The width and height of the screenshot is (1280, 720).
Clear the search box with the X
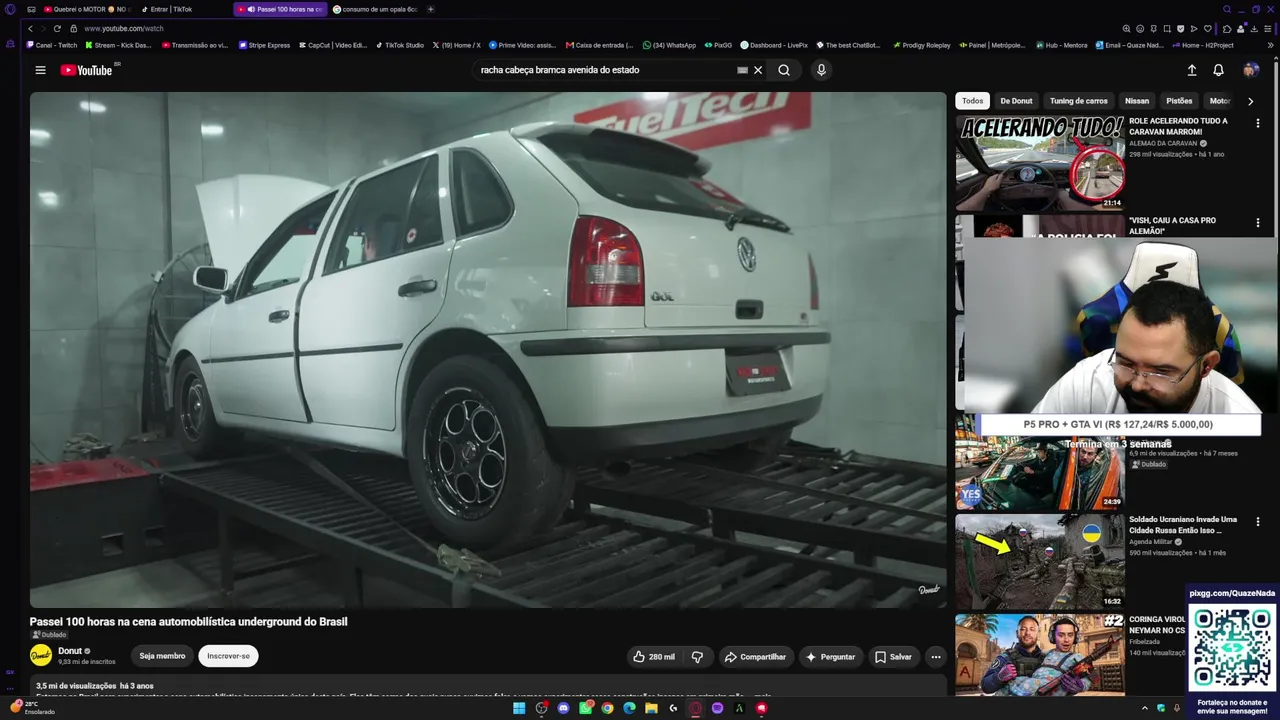point(758,70)
